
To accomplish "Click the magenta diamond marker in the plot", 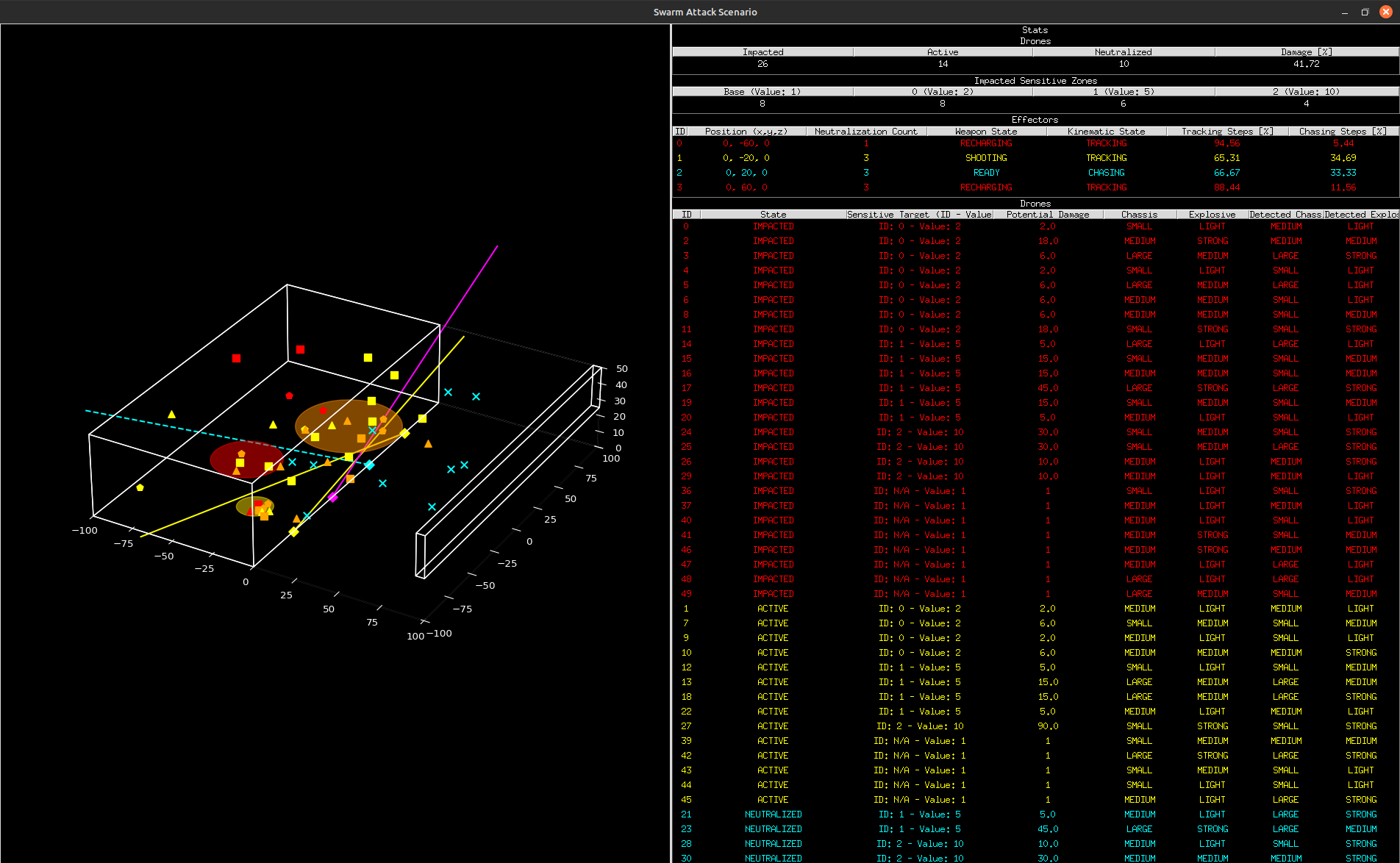I will click(332, 498).
